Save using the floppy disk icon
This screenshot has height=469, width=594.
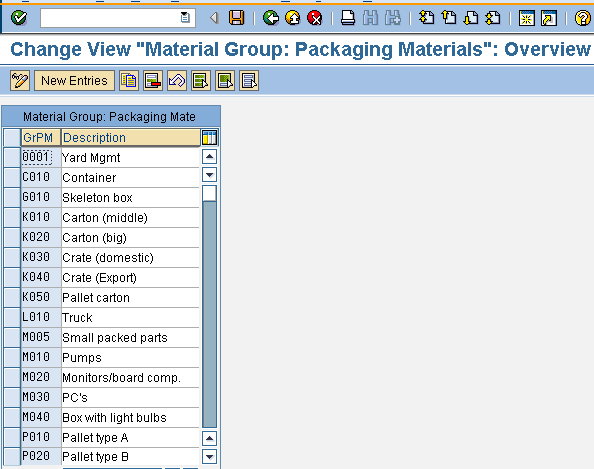236,18
